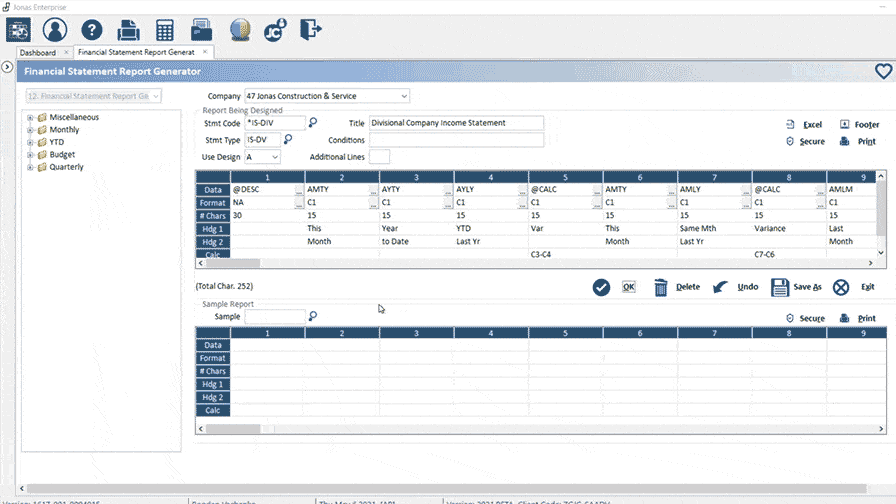Open the ellipsis lookup for @DESC data cell
Viewport: 896px width, 504px height.
point(299,191)
